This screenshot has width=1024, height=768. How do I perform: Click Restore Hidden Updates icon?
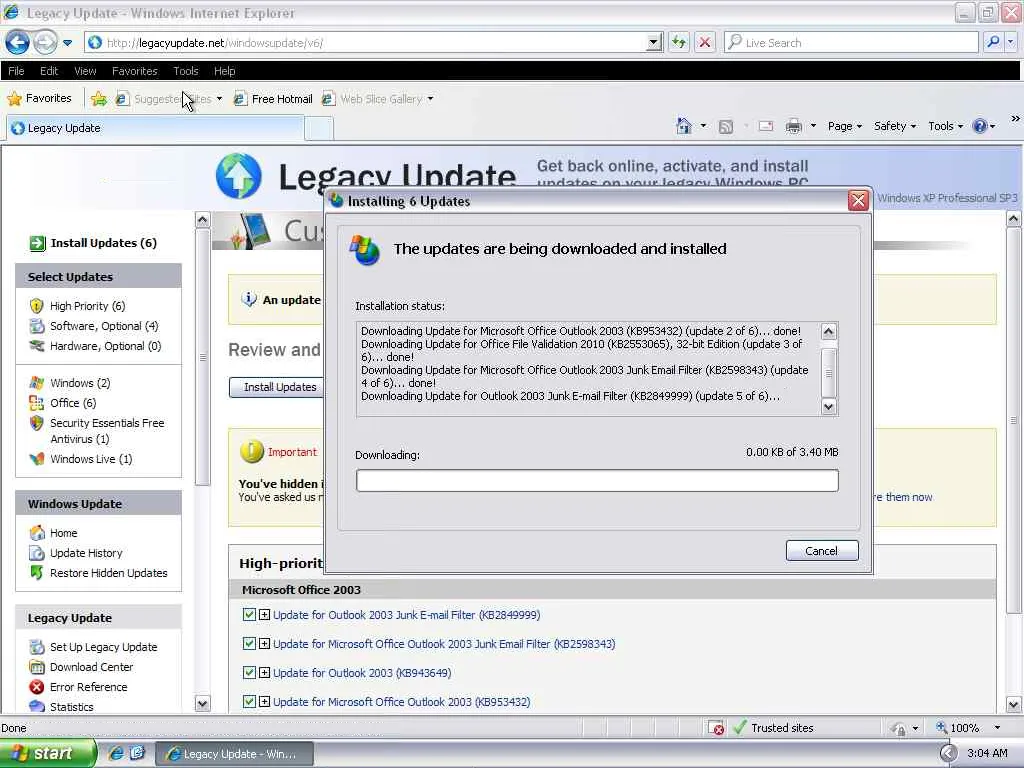pos(37,573)
